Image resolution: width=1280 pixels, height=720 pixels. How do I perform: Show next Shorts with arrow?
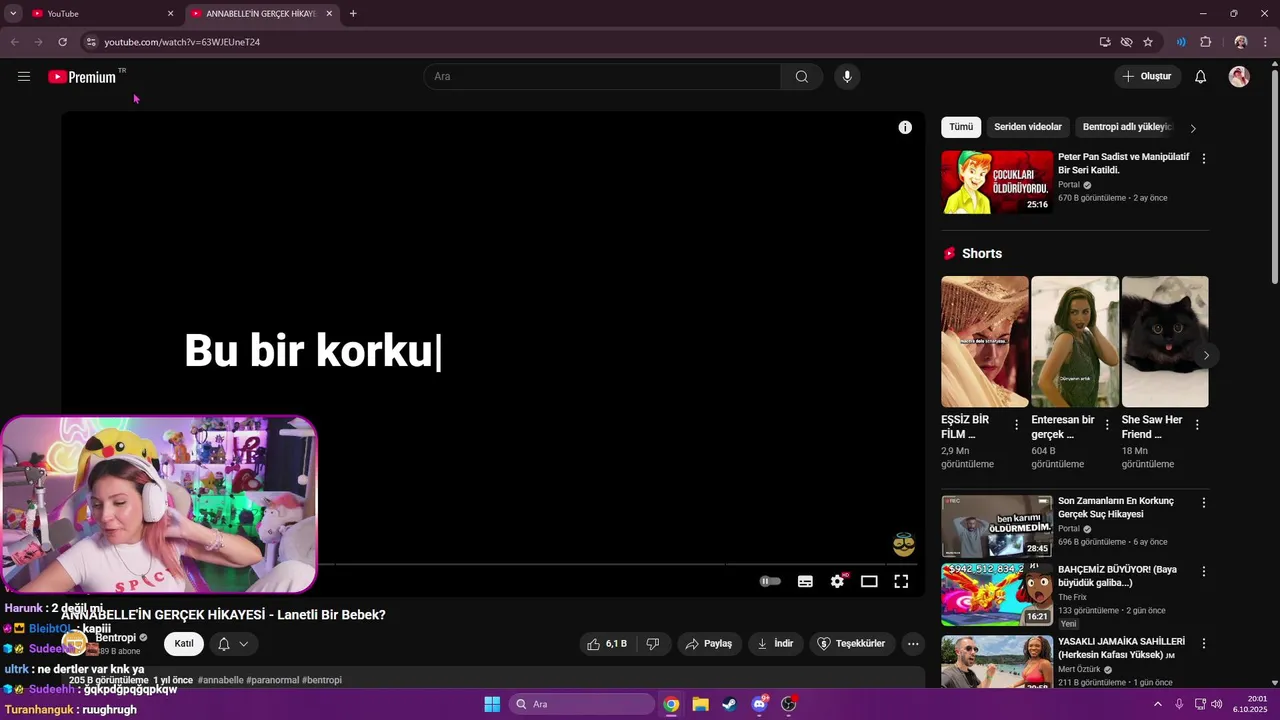(x=1207, y=356)
